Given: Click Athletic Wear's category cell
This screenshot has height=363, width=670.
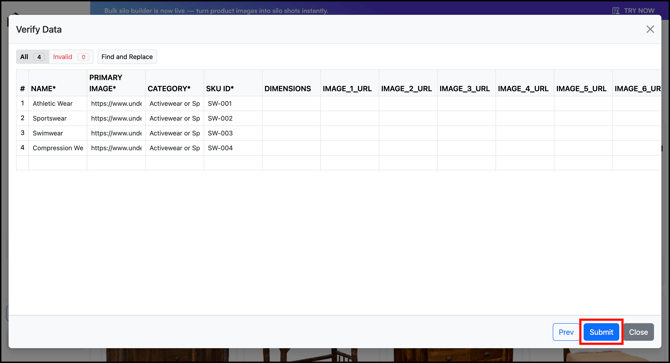Looking at the screenshot, I should [174, 103].
